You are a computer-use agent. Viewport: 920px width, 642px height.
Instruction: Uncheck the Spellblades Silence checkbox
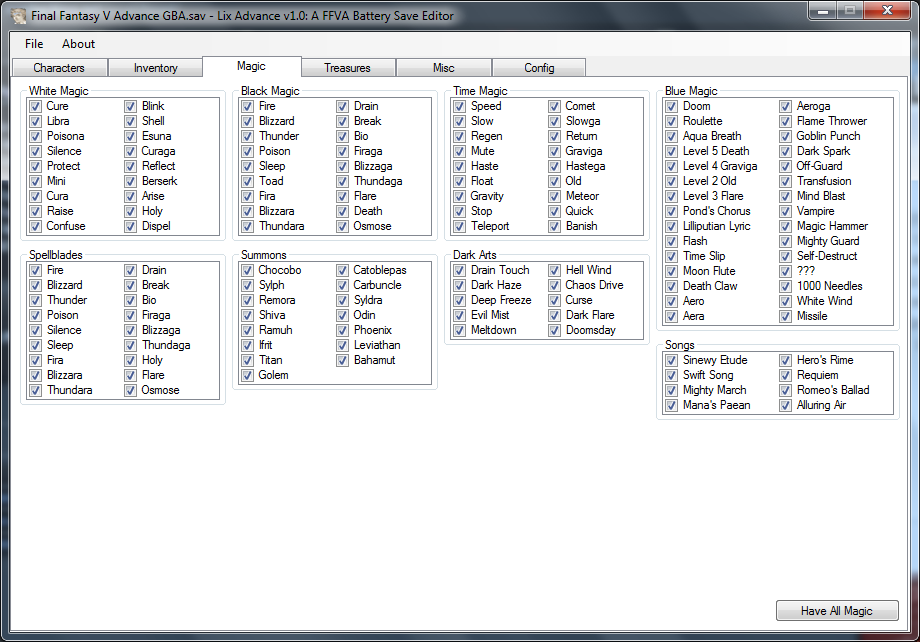(x=36, y=330)
